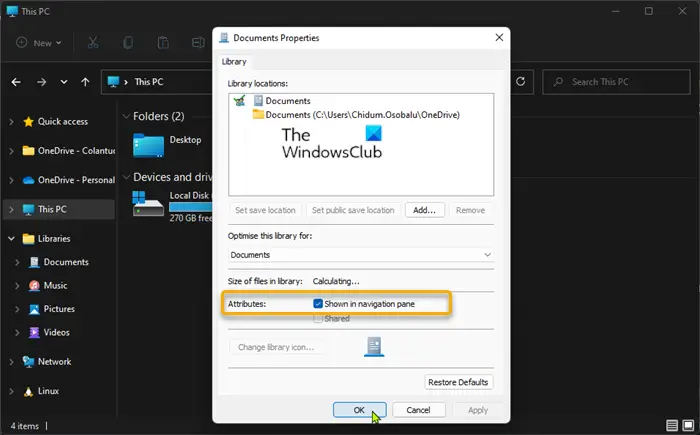Click Restore Defaults button
The image size is (700, 435).
(458, 382)
